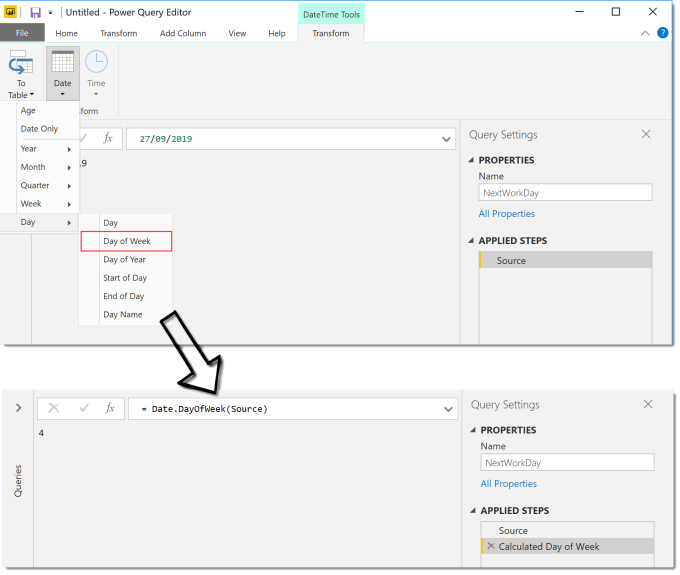This screenshot has width=680, height=575.
Task: Open the Year submenu
Action: click(x=39, y=149)
